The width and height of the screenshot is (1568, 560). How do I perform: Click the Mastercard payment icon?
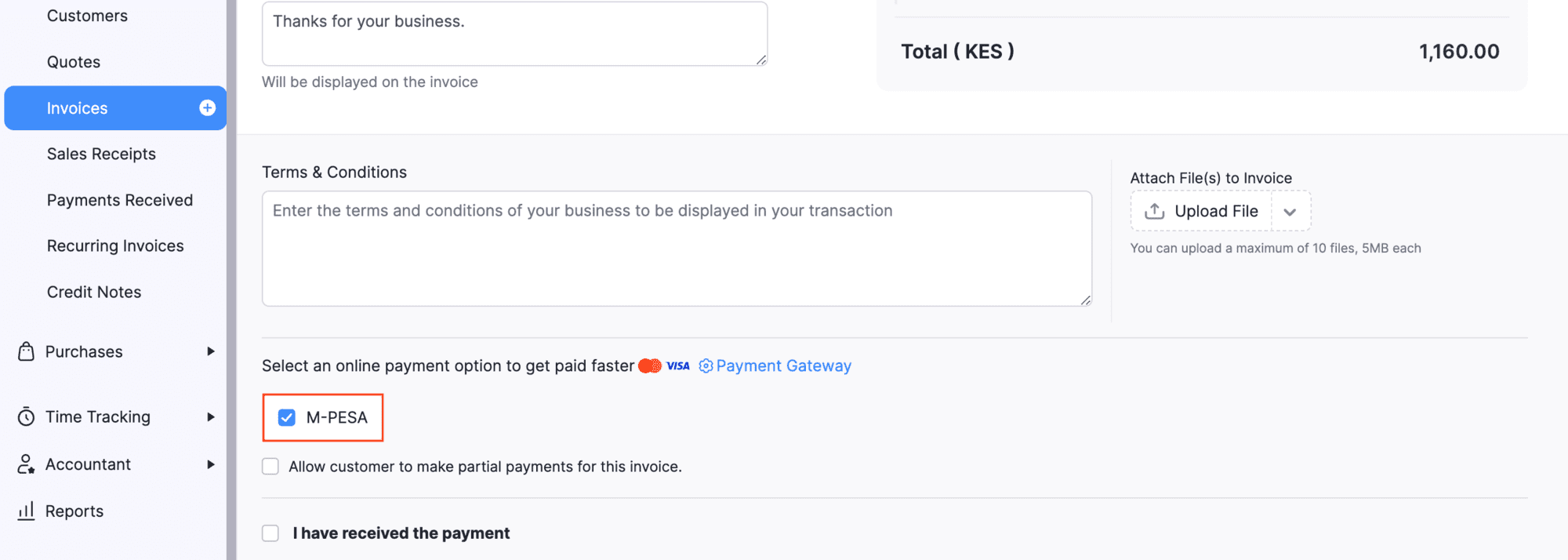pos(651,365)
